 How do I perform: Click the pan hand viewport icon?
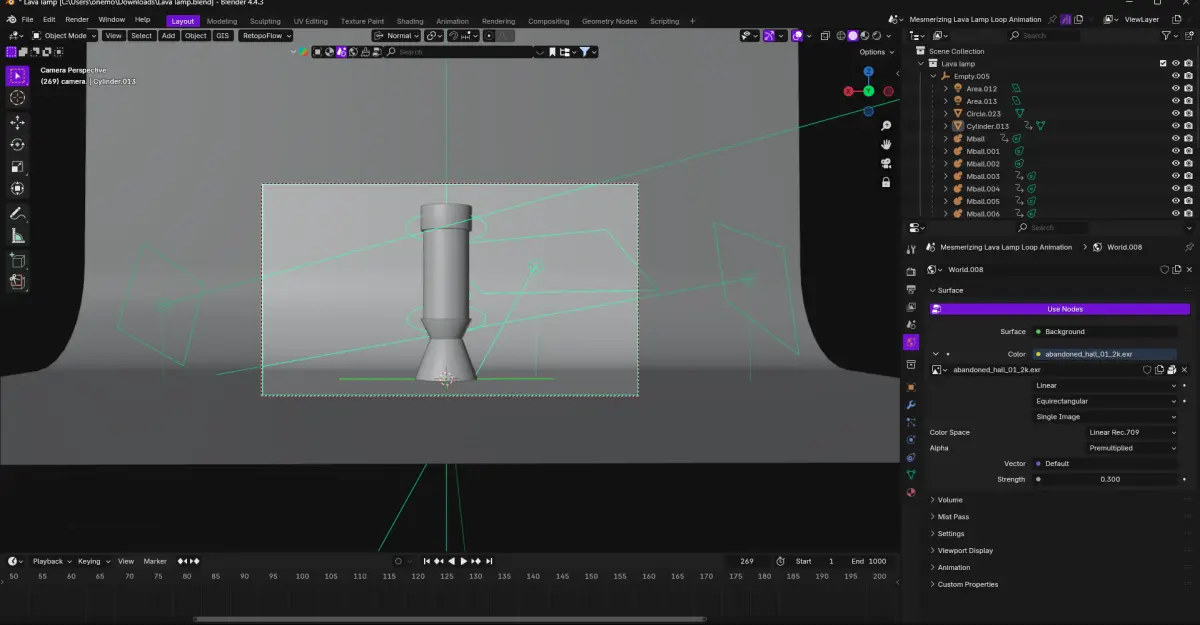point(886,144)
